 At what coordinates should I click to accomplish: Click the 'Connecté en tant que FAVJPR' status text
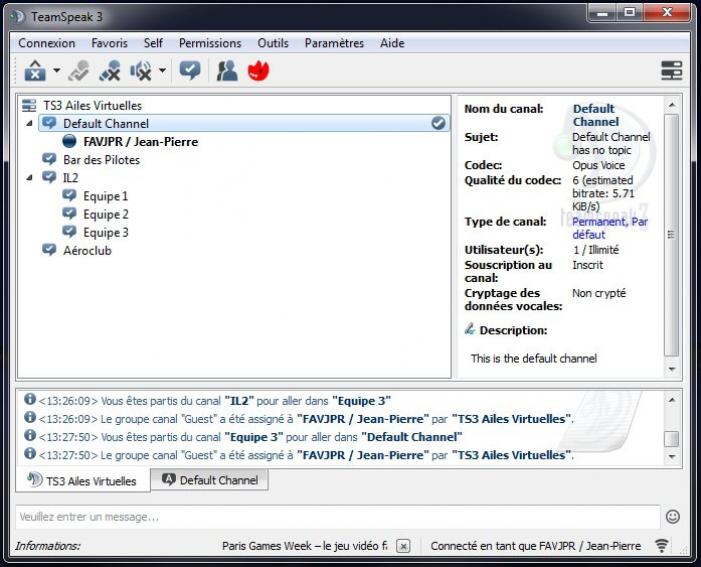coord(536,546)
